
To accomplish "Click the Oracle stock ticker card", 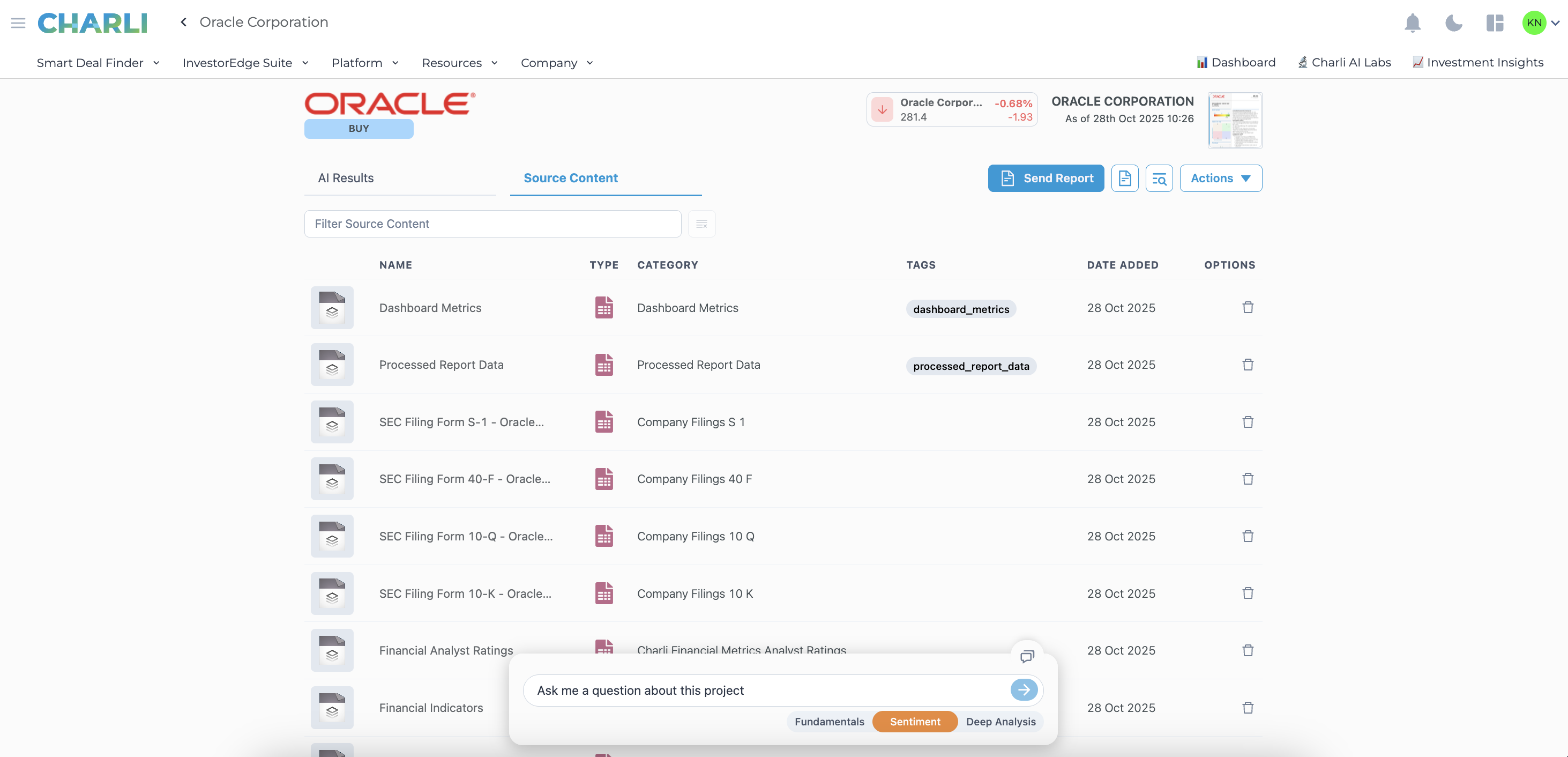I will click(951, 109).
